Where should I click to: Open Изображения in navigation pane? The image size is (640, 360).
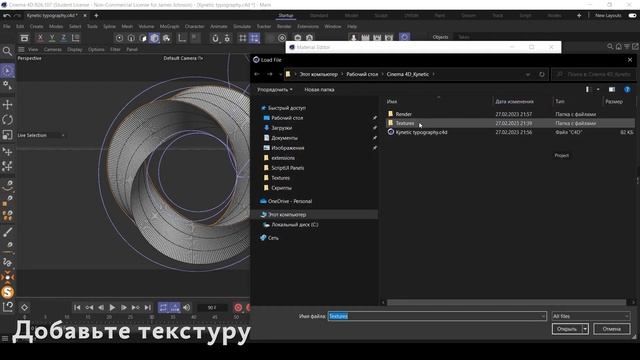tap(287, 148)
